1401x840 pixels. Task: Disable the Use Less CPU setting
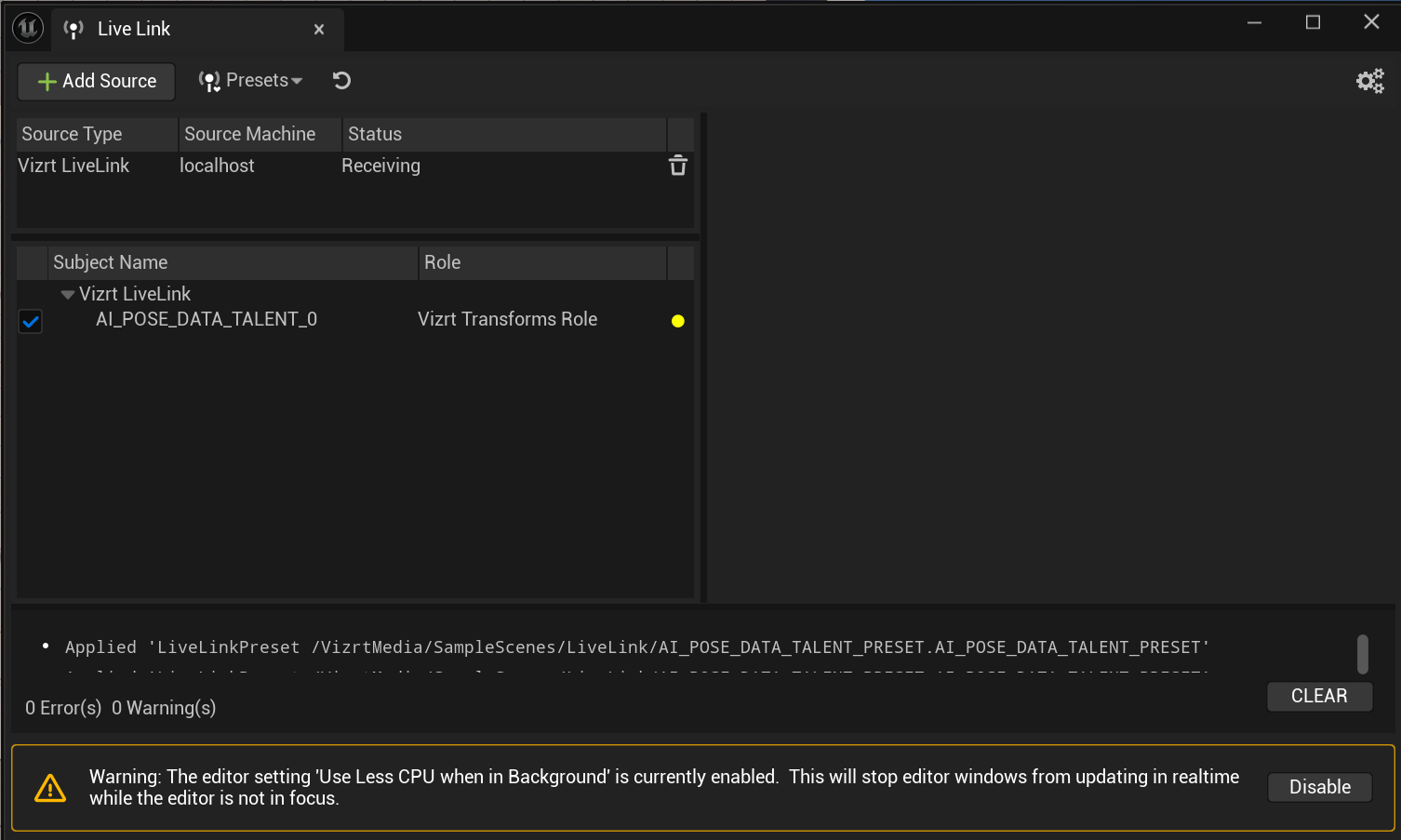[1318, 787]
